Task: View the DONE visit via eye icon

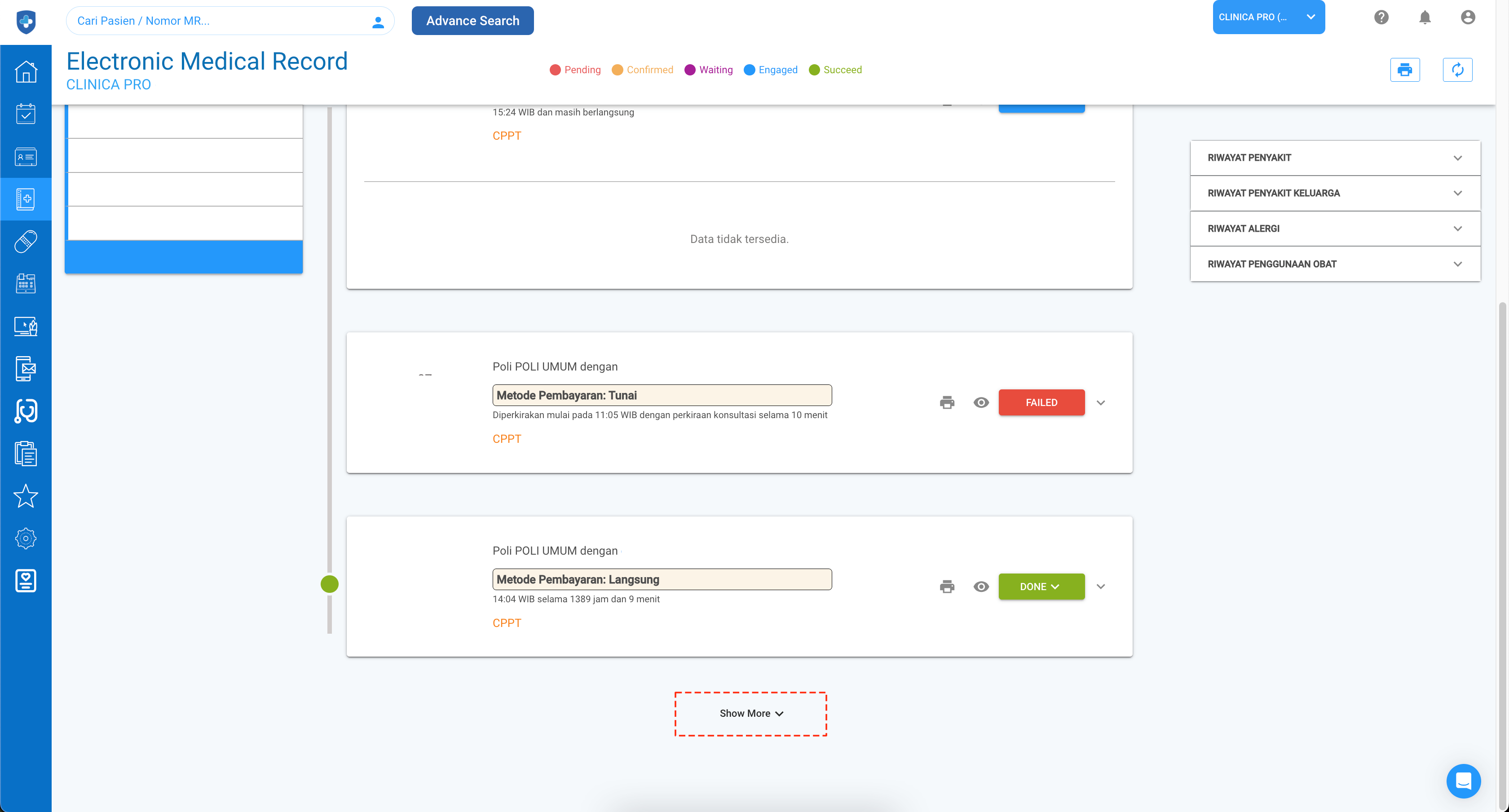Action: 980,587
